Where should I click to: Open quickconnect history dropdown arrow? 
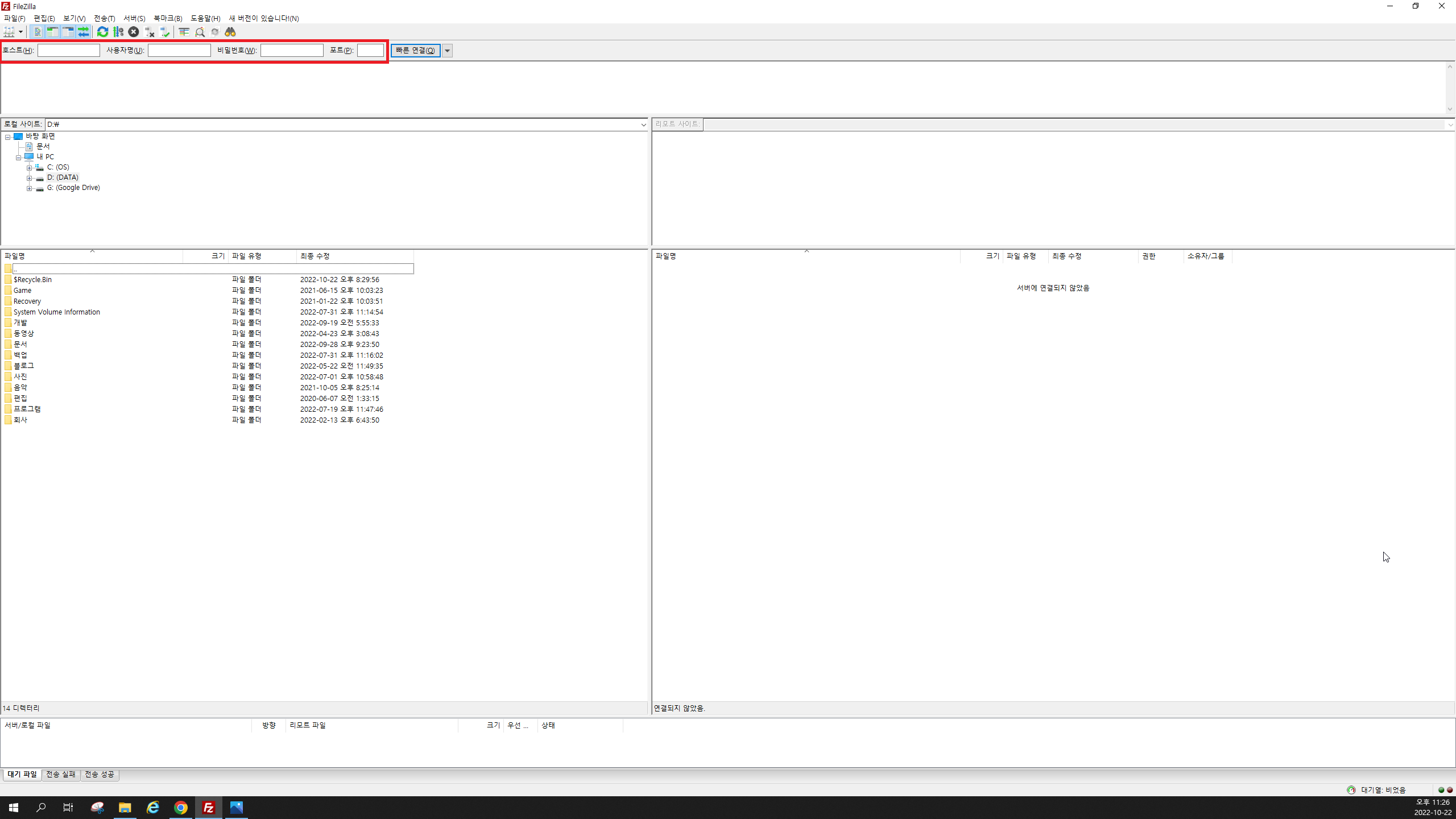pos(448,51)
